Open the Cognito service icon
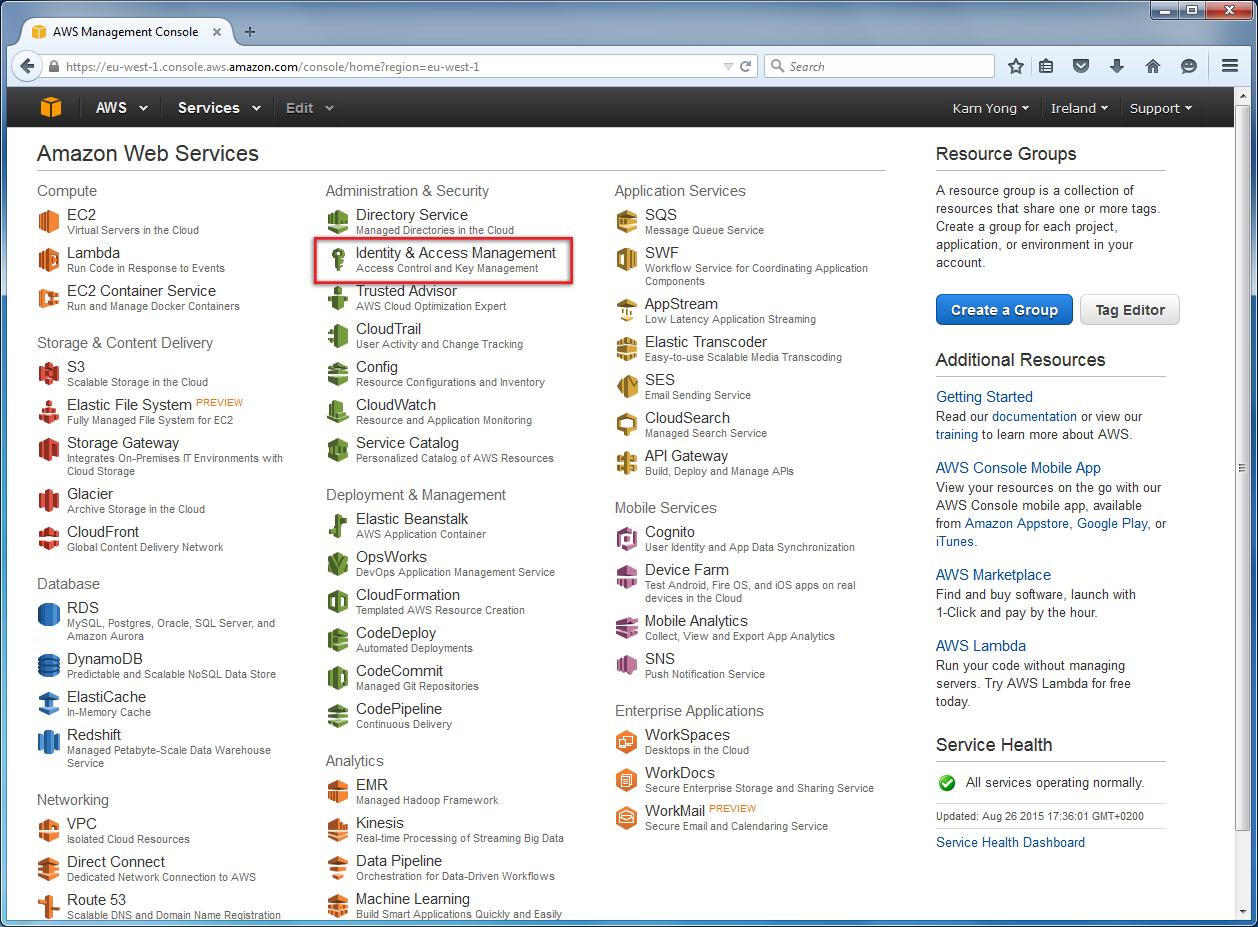This screenshot has height=927, width=1258. click(627, 539)
